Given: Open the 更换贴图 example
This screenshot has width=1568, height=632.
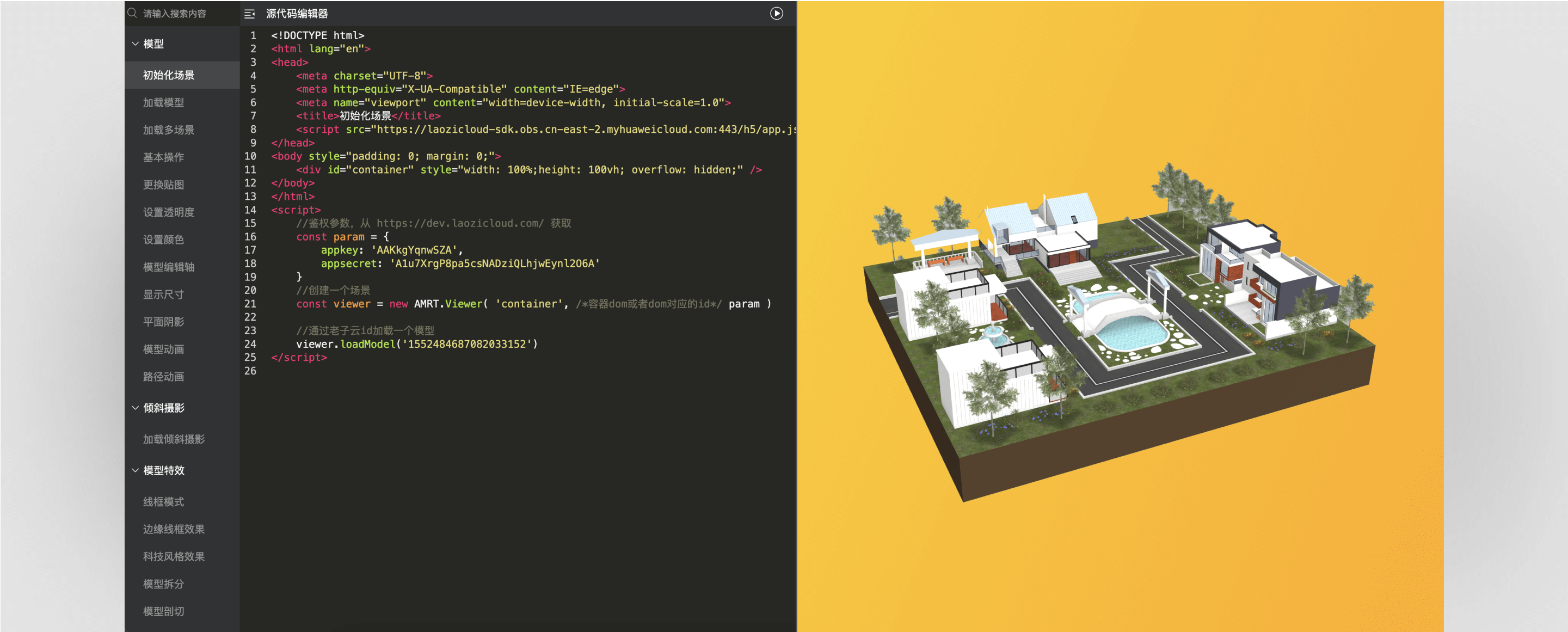Looking at the screenshot, I should [163, 185].
